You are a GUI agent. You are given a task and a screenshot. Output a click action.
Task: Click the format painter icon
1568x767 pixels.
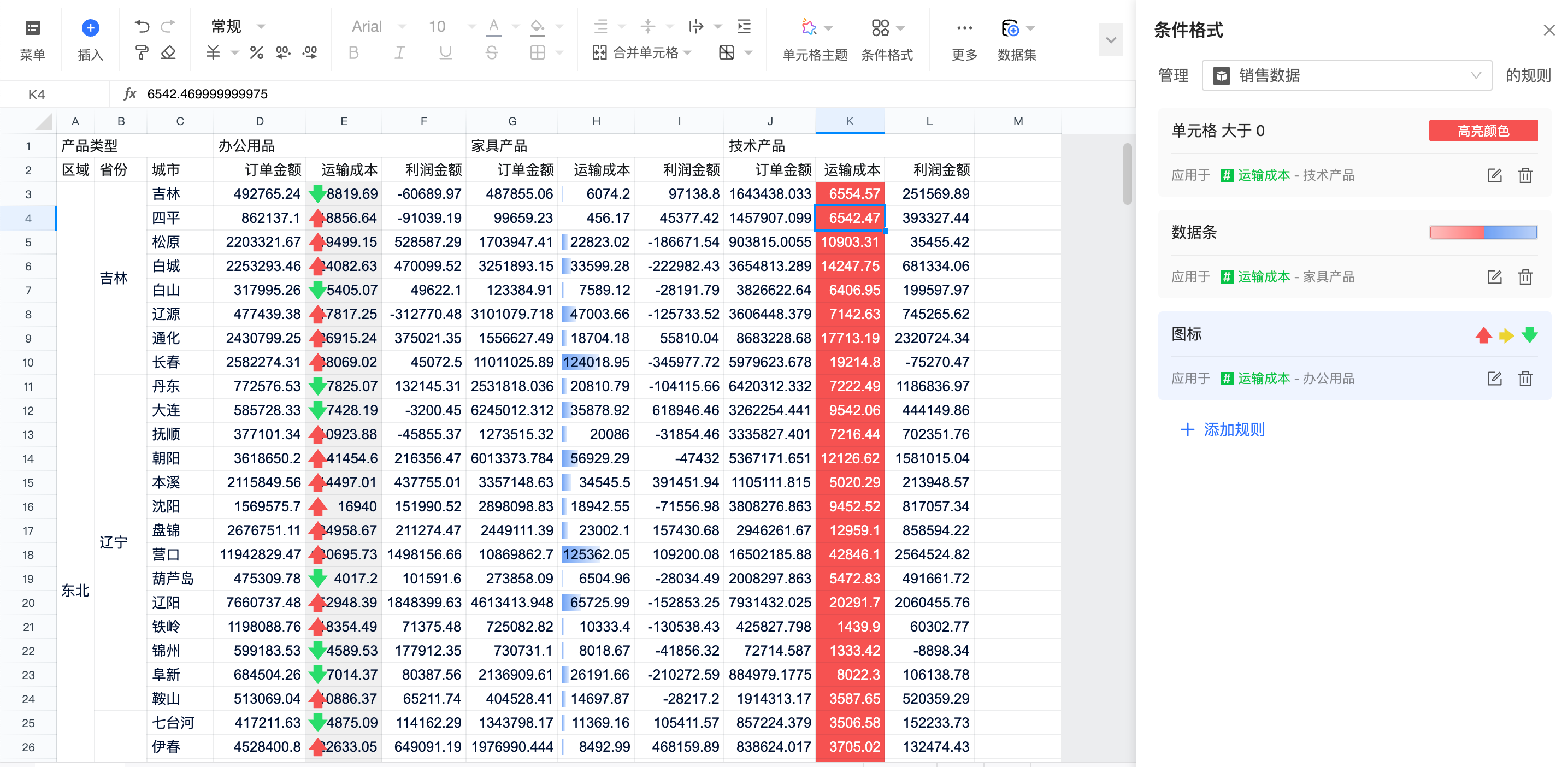coord(142,53)
